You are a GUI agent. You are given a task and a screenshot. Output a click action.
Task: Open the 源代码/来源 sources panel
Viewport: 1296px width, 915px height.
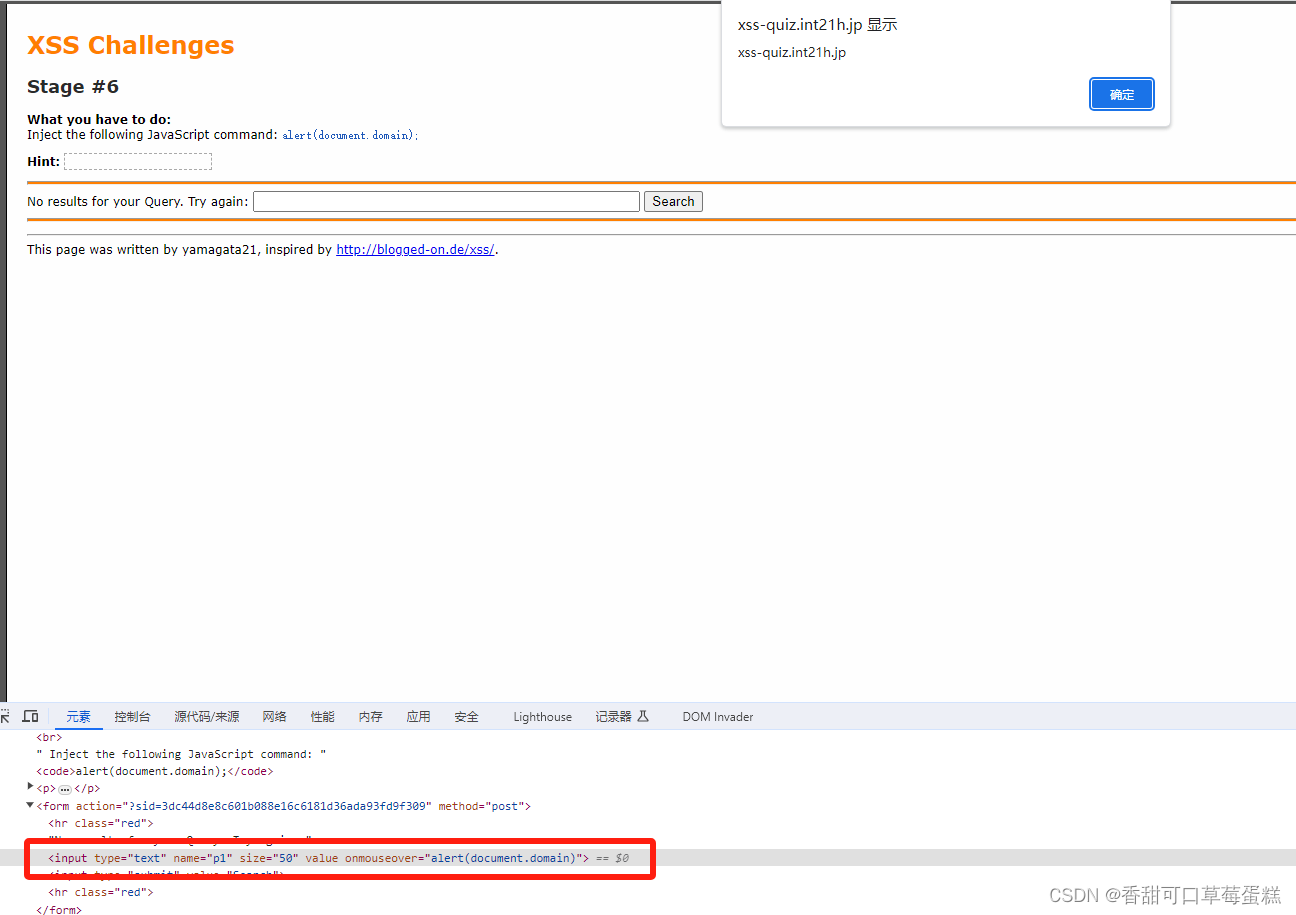(x=206, y=716)
